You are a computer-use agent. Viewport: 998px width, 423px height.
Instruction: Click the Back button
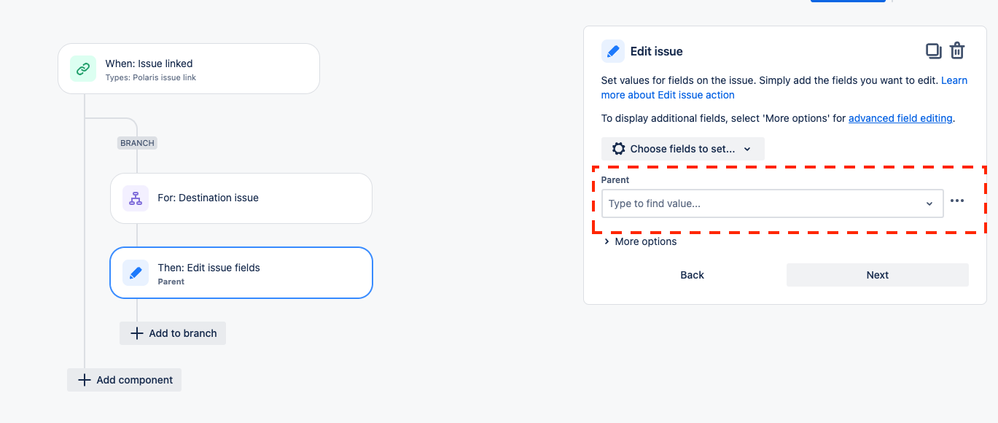[x=692, y=275]
